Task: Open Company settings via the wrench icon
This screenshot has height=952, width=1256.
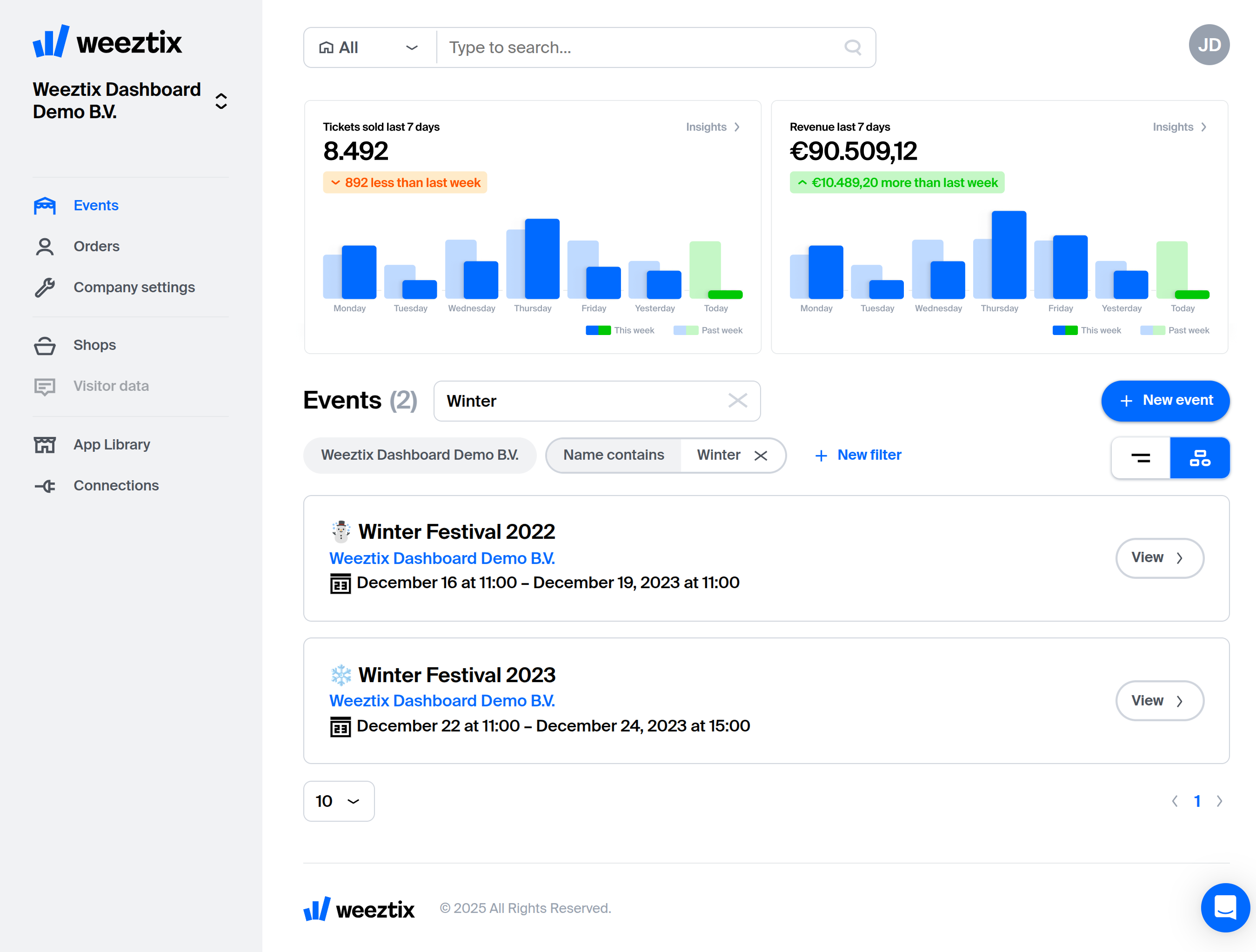Action: point(45,288)
